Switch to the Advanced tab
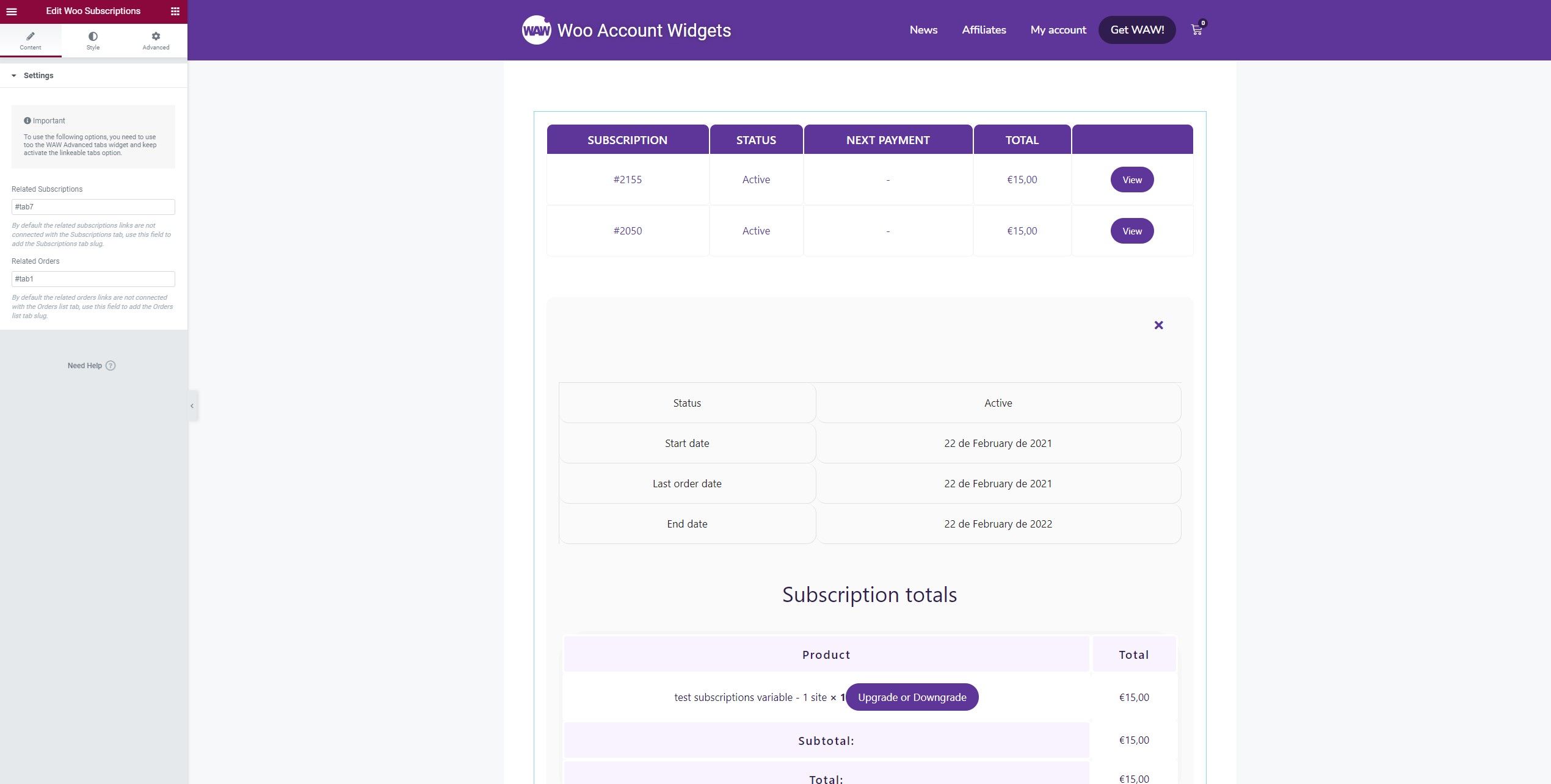This screenshot has width=1551, height=784. click(156, 41)
